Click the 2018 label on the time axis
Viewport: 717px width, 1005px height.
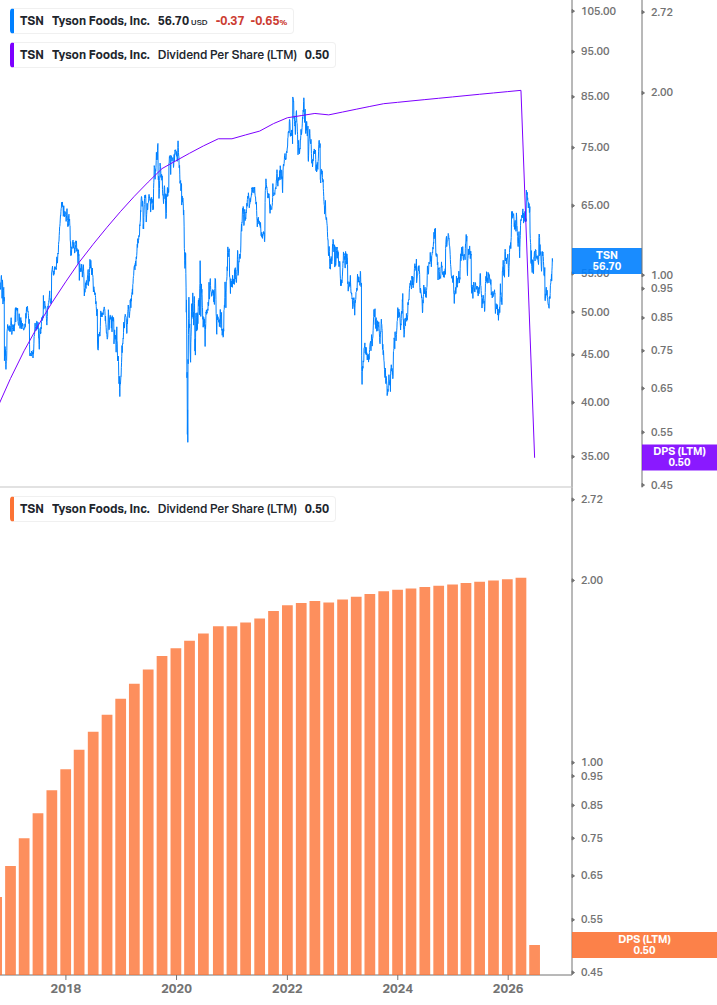coord(66,988)
